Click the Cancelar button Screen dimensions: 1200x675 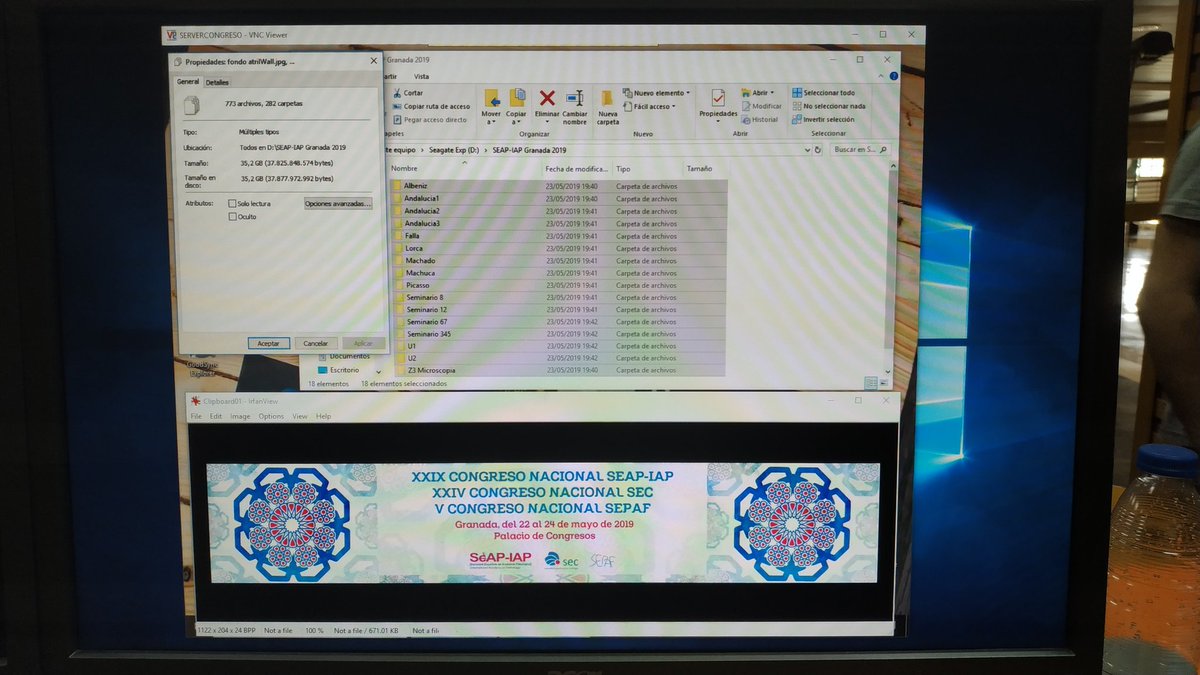pyautogui.click(x=315, y=343)
